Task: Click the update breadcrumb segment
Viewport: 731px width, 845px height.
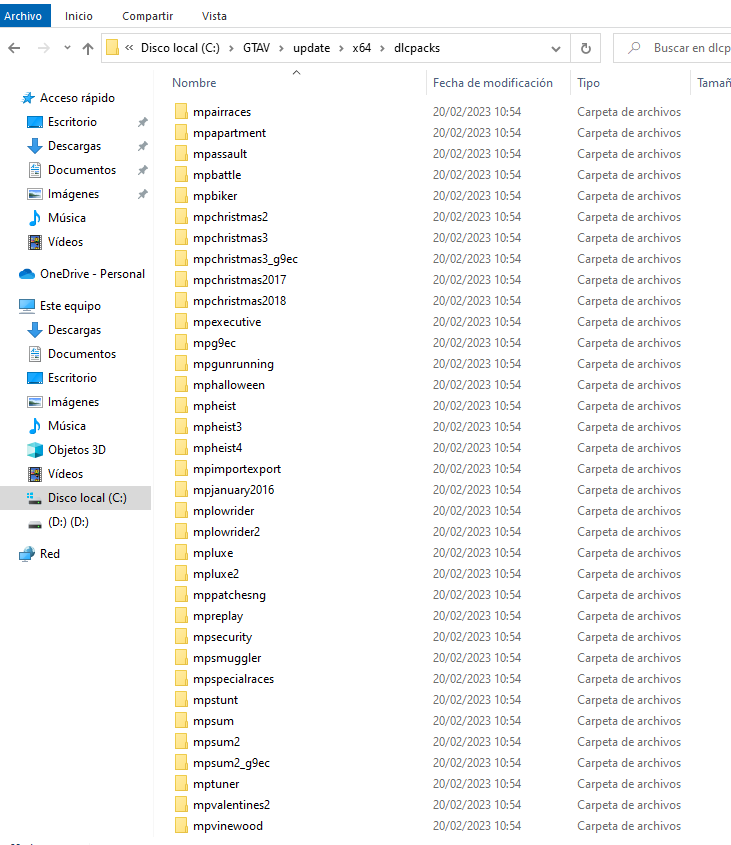Action: click(312, 48)
